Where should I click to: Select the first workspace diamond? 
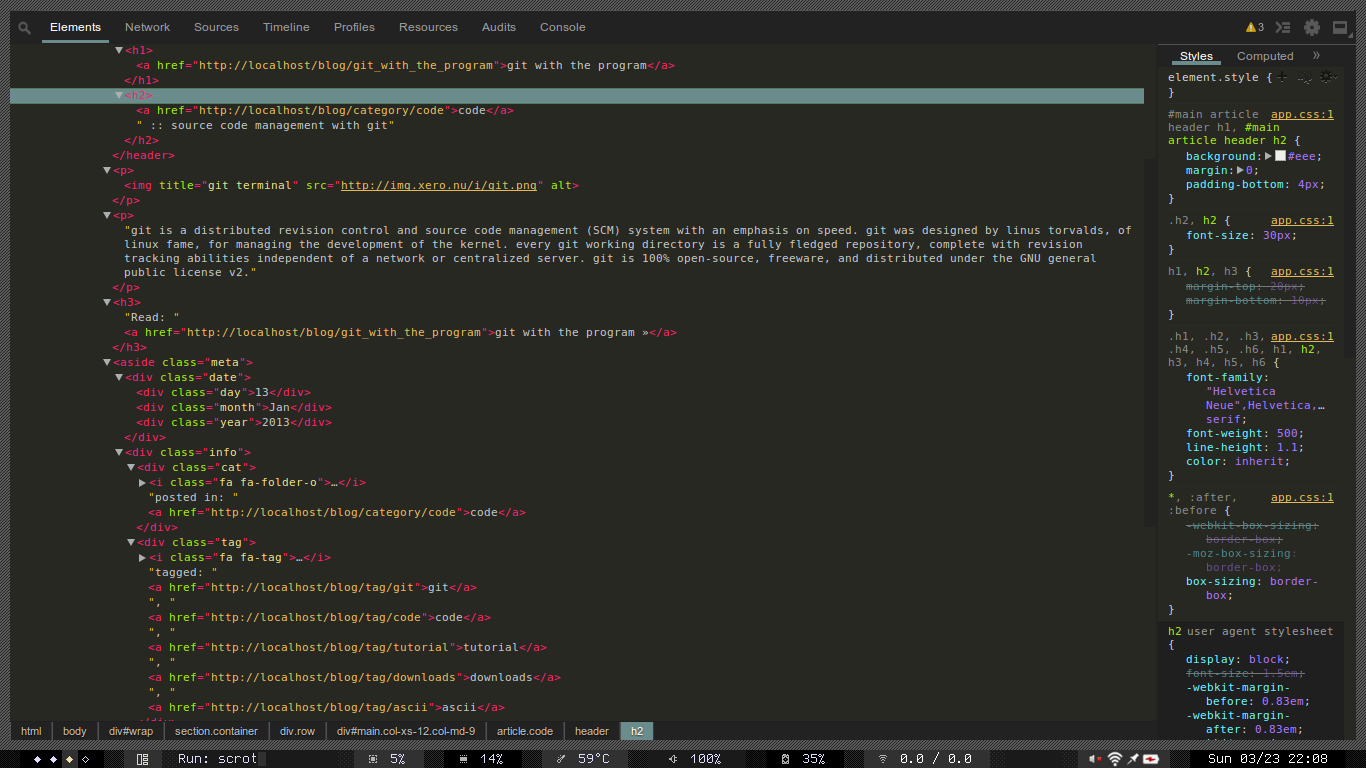[37, 759]
